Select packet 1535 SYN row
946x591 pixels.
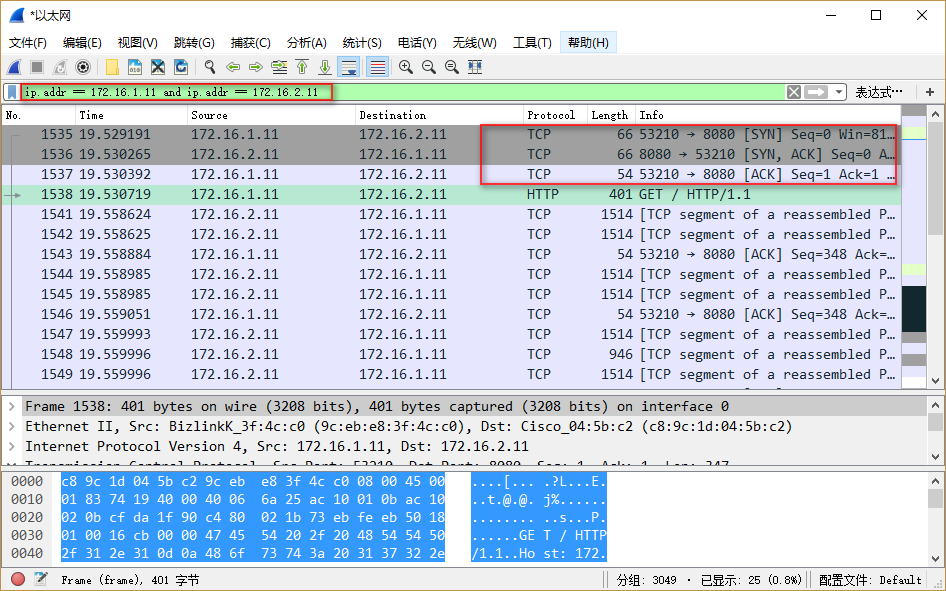[x=451, y=134]
